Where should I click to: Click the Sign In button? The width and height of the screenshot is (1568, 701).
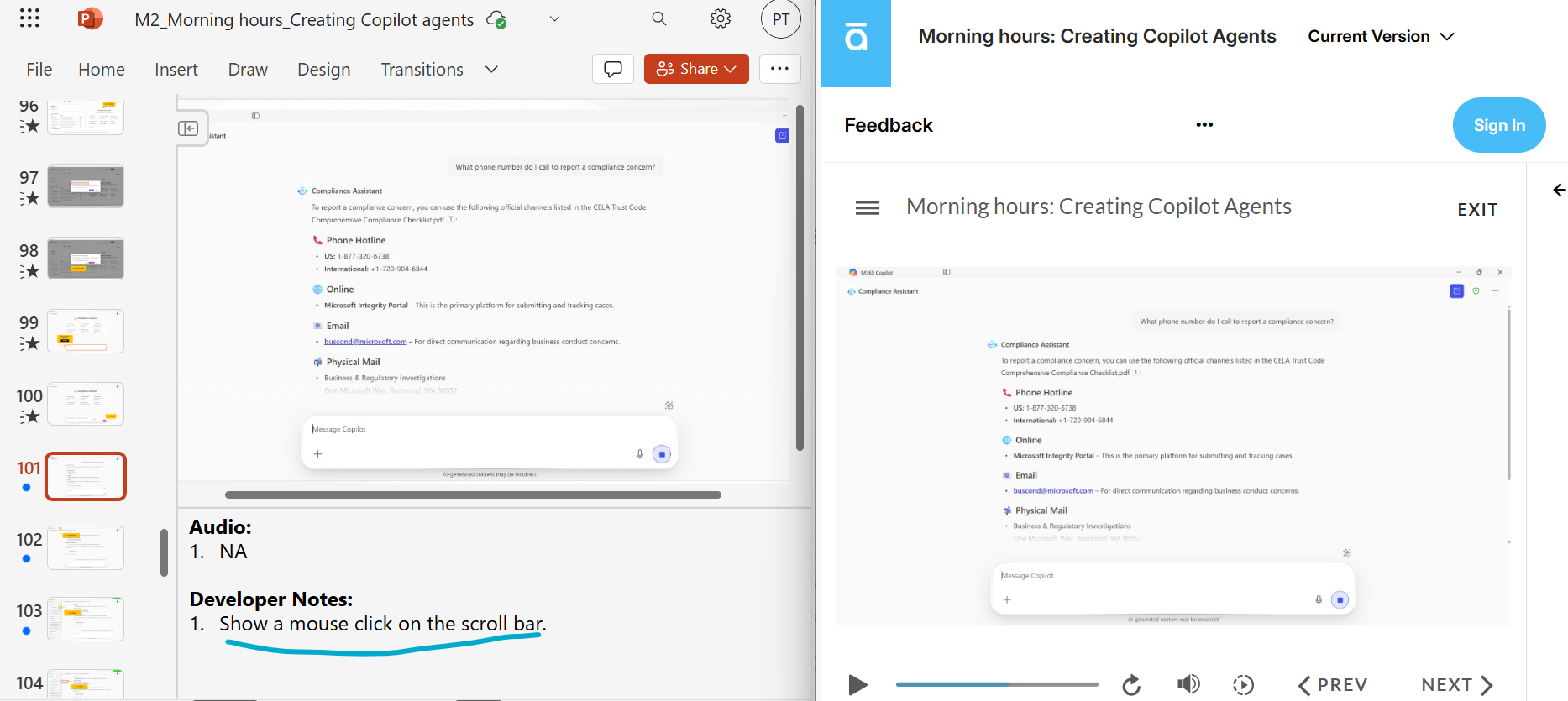pyautogui.click(x=1499, y=125)
